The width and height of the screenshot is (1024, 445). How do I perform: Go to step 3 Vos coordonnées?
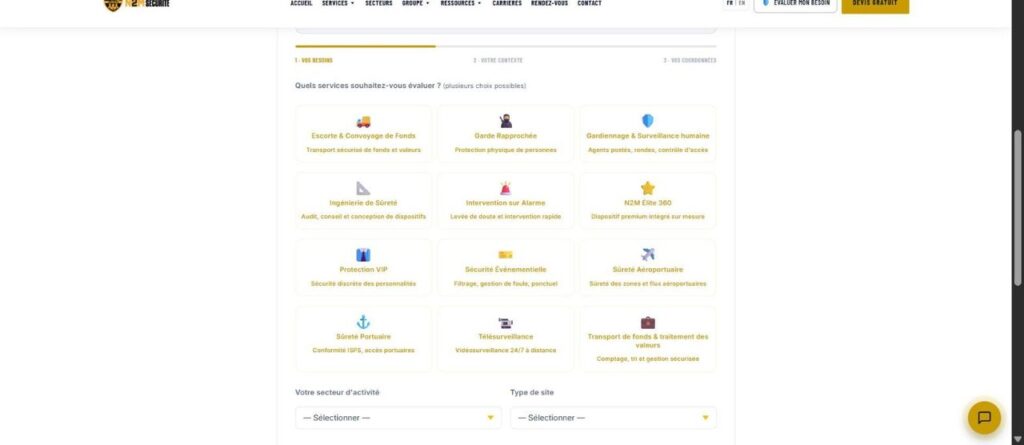[x=690, y=60]
